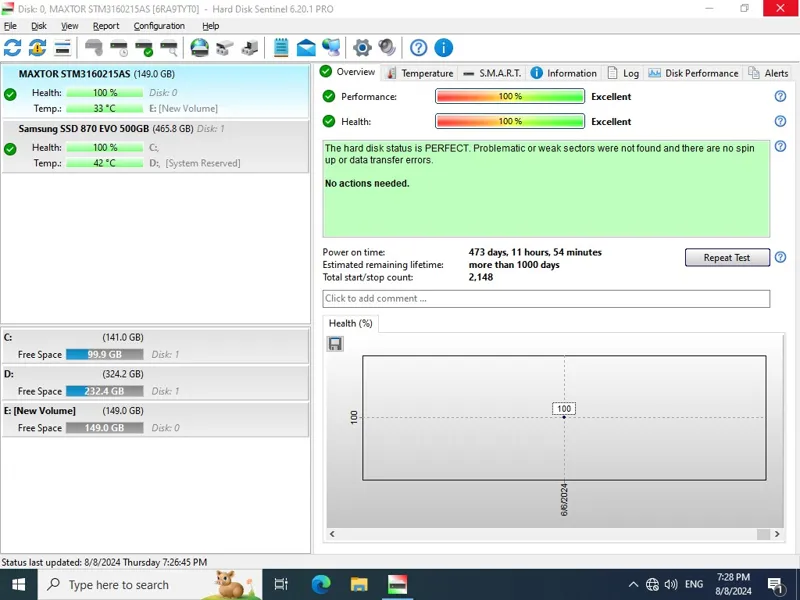This screenshot has height=600, width=800.
Task: Open the Configuration menu
Action: point(159,26)
